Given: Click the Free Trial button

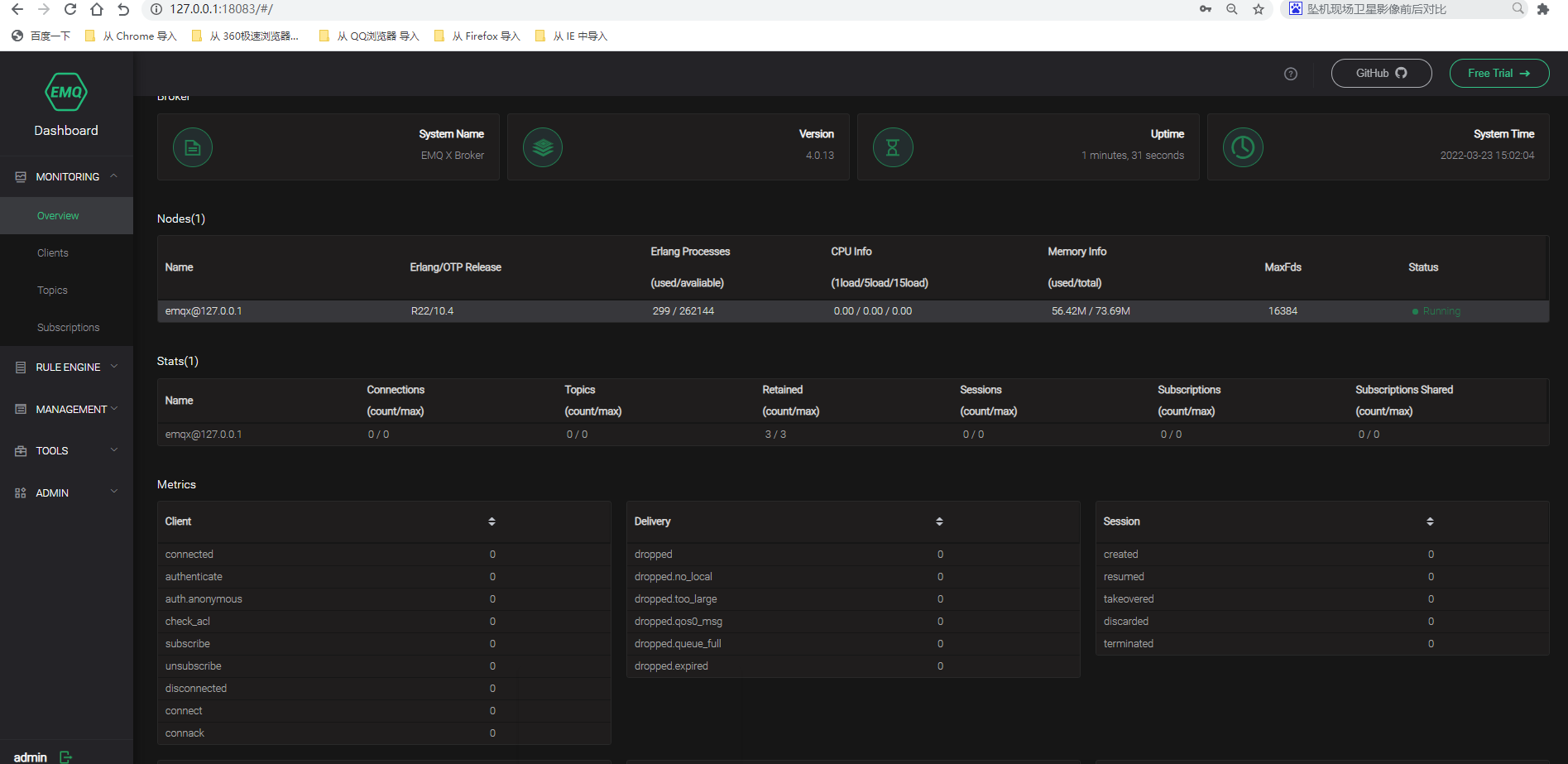Looking at the screenshot, I should pyautogui.click(x=1498, y=73).
